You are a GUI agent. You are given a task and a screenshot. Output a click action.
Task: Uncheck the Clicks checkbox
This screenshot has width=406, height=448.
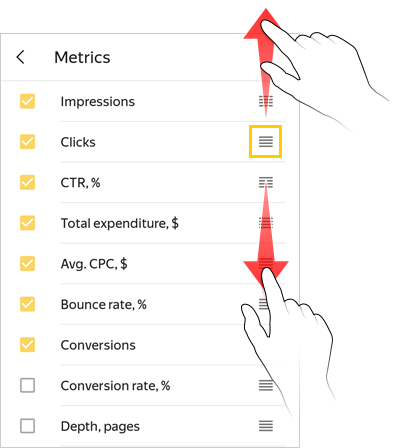click(27, 142)
